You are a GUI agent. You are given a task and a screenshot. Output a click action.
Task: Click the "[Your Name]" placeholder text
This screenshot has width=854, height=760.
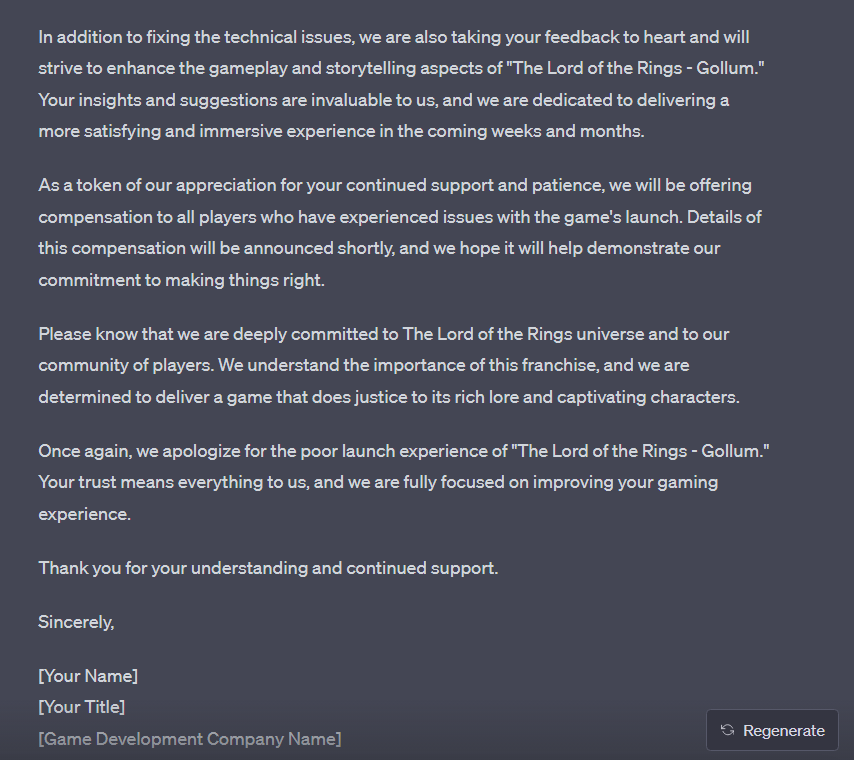point(88,676)
